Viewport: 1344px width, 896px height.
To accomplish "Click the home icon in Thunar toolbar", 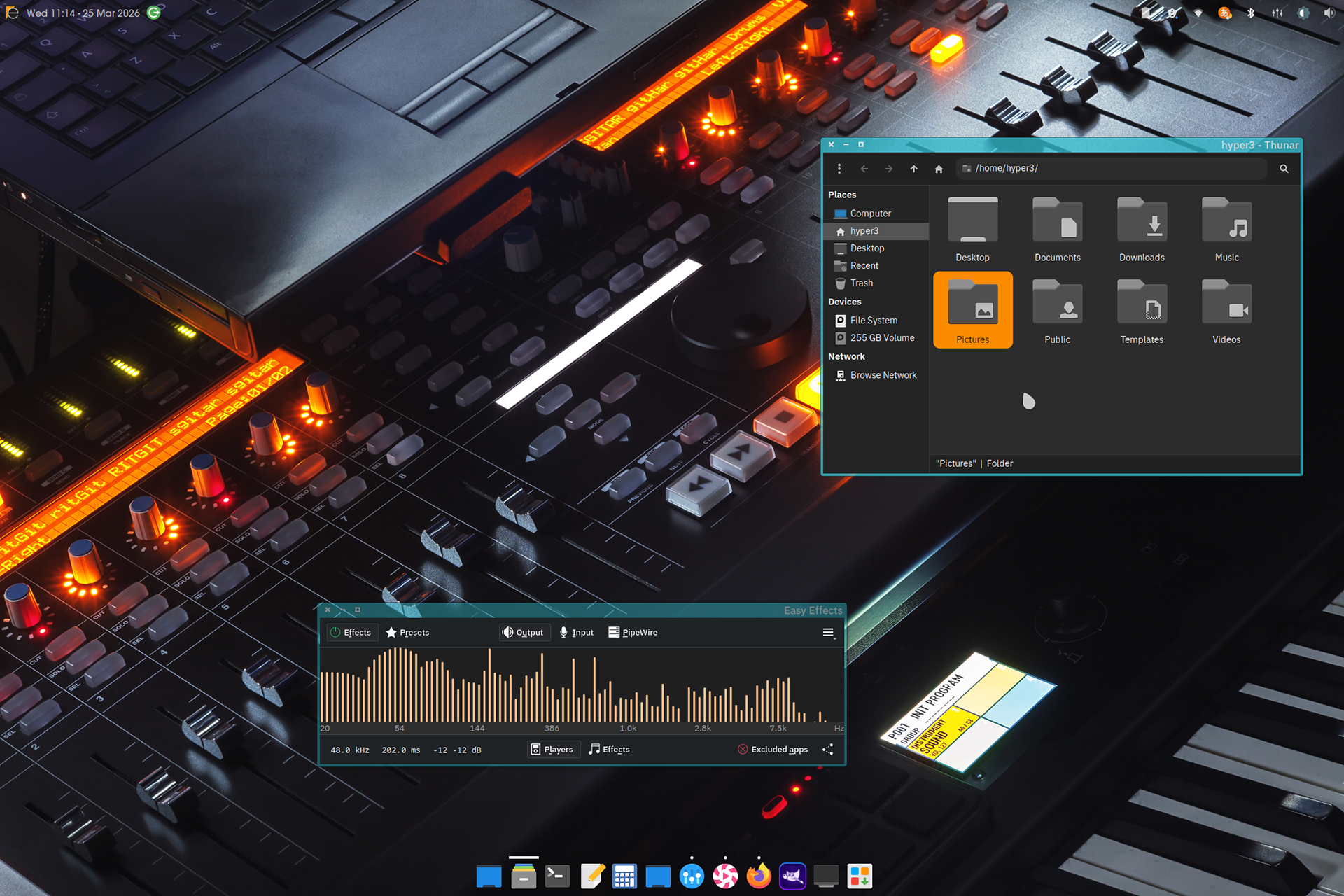I will tap(939, 168).
